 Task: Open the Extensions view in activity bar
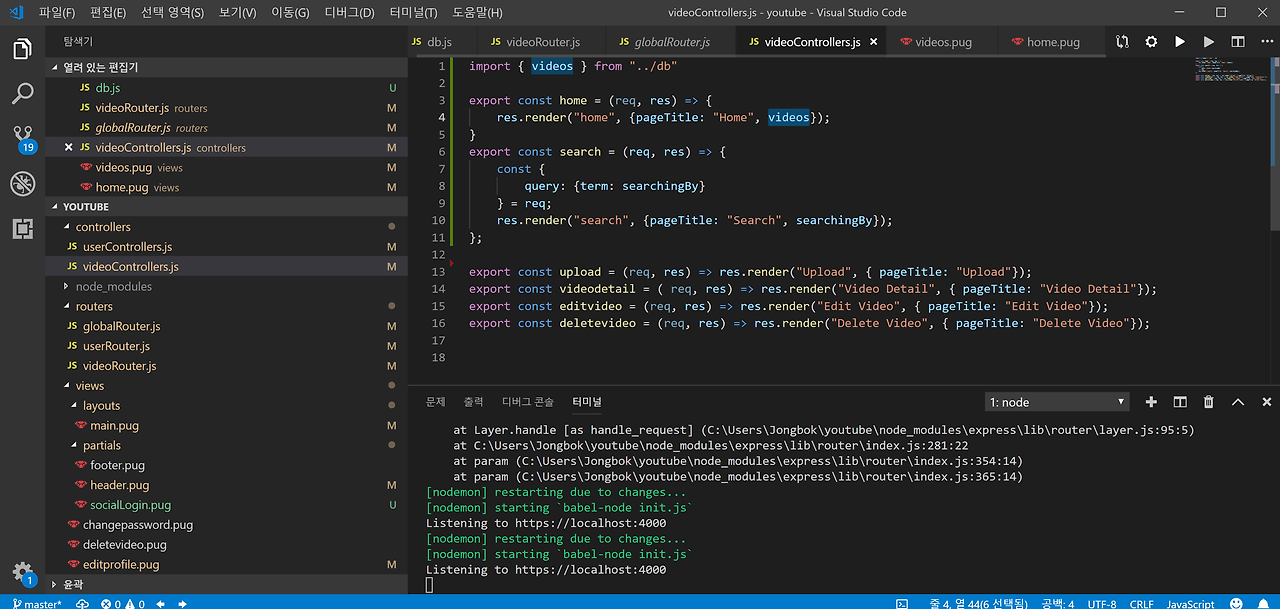click(22, 229)
